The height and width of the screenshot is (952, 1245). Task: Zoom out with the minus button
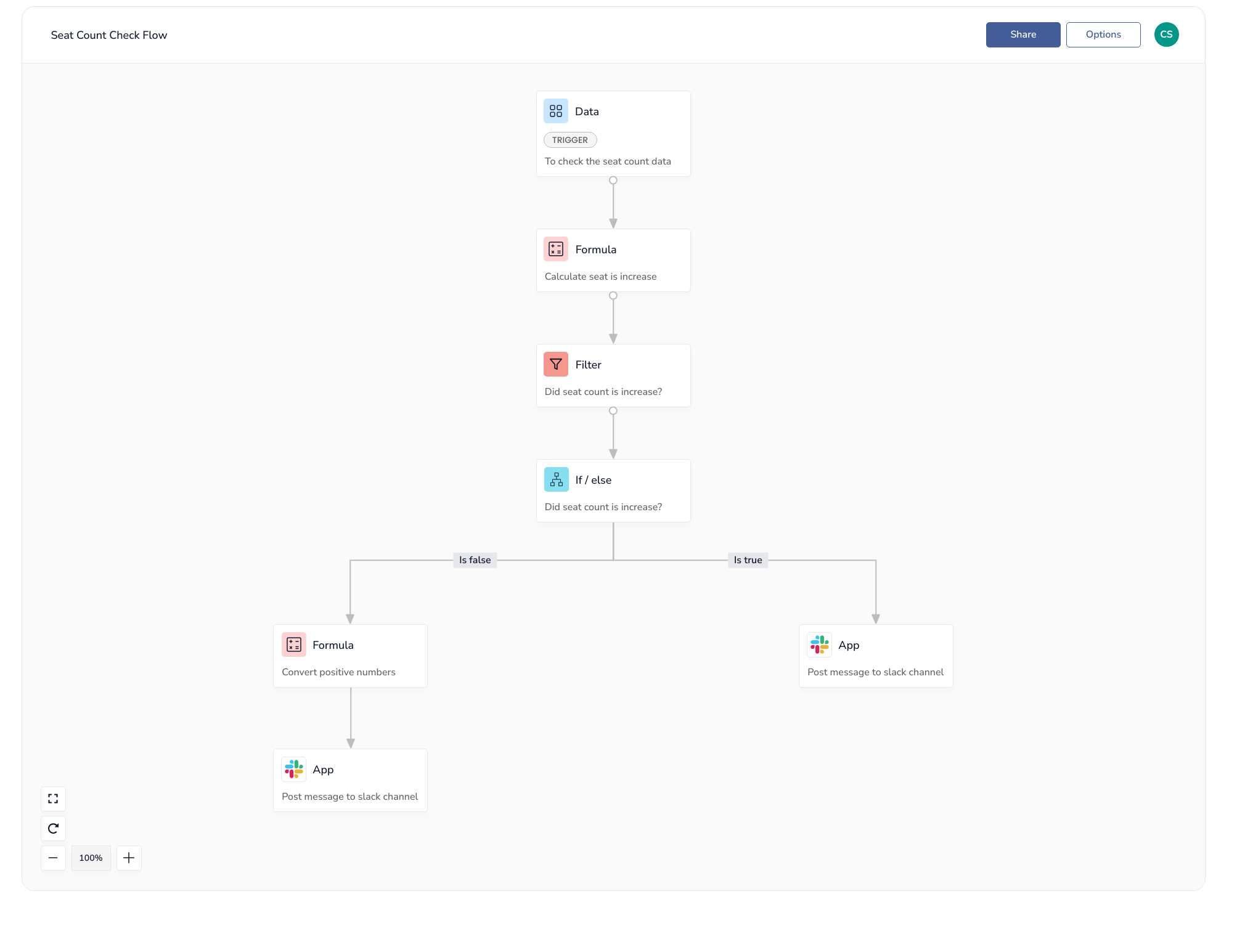pyautogui.click(x=53, y=858)
